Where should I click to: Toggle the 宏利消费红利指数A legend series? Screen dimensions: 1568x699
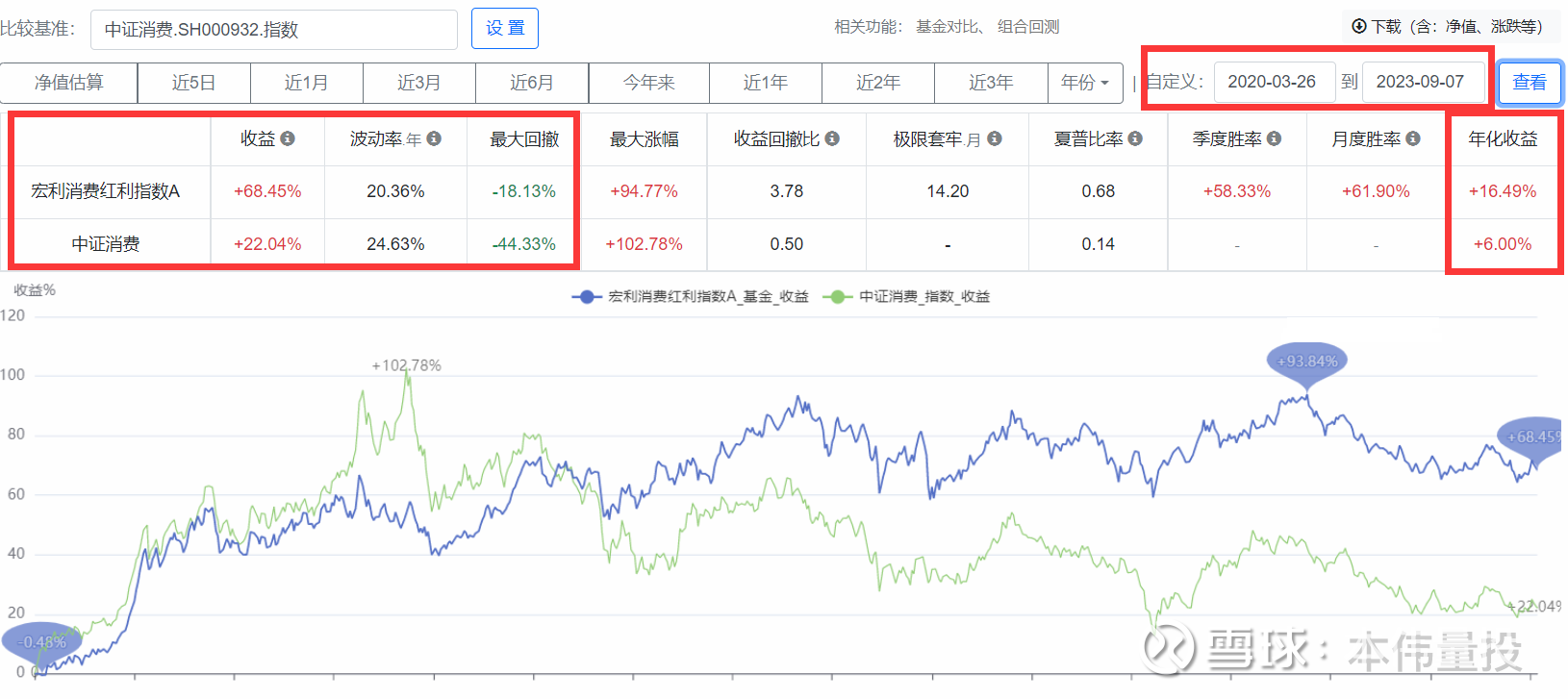click(x=691, y=296)
